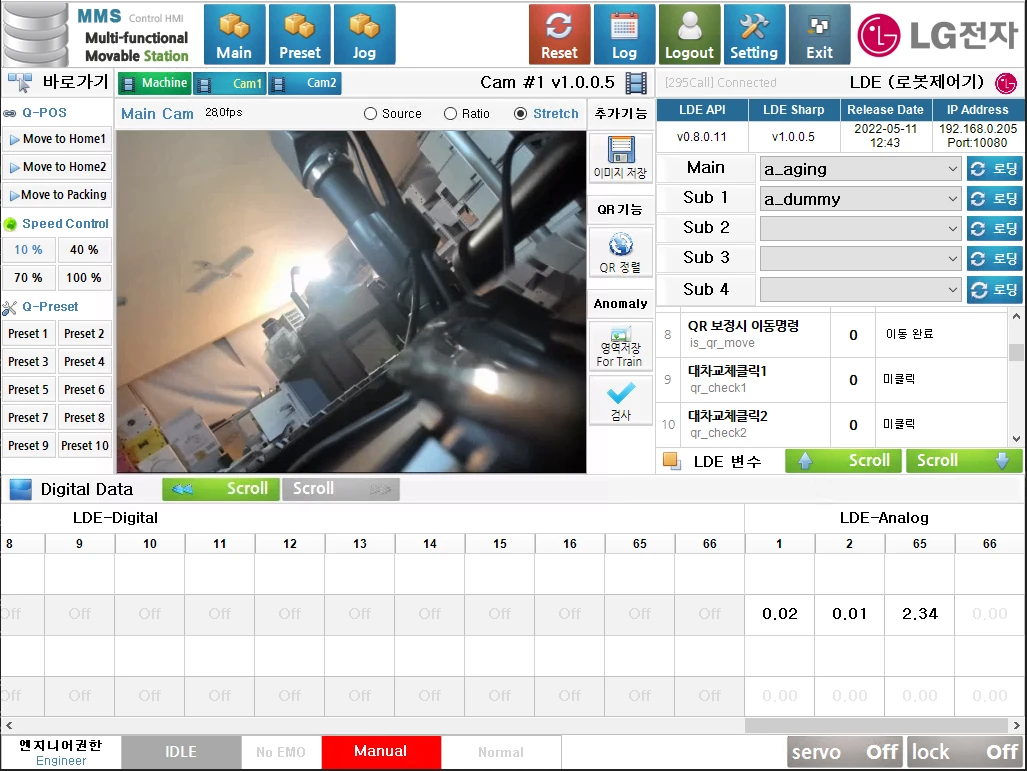1027x771 pixels.
Task: Set speed control to 10 %
Action: 28,250
